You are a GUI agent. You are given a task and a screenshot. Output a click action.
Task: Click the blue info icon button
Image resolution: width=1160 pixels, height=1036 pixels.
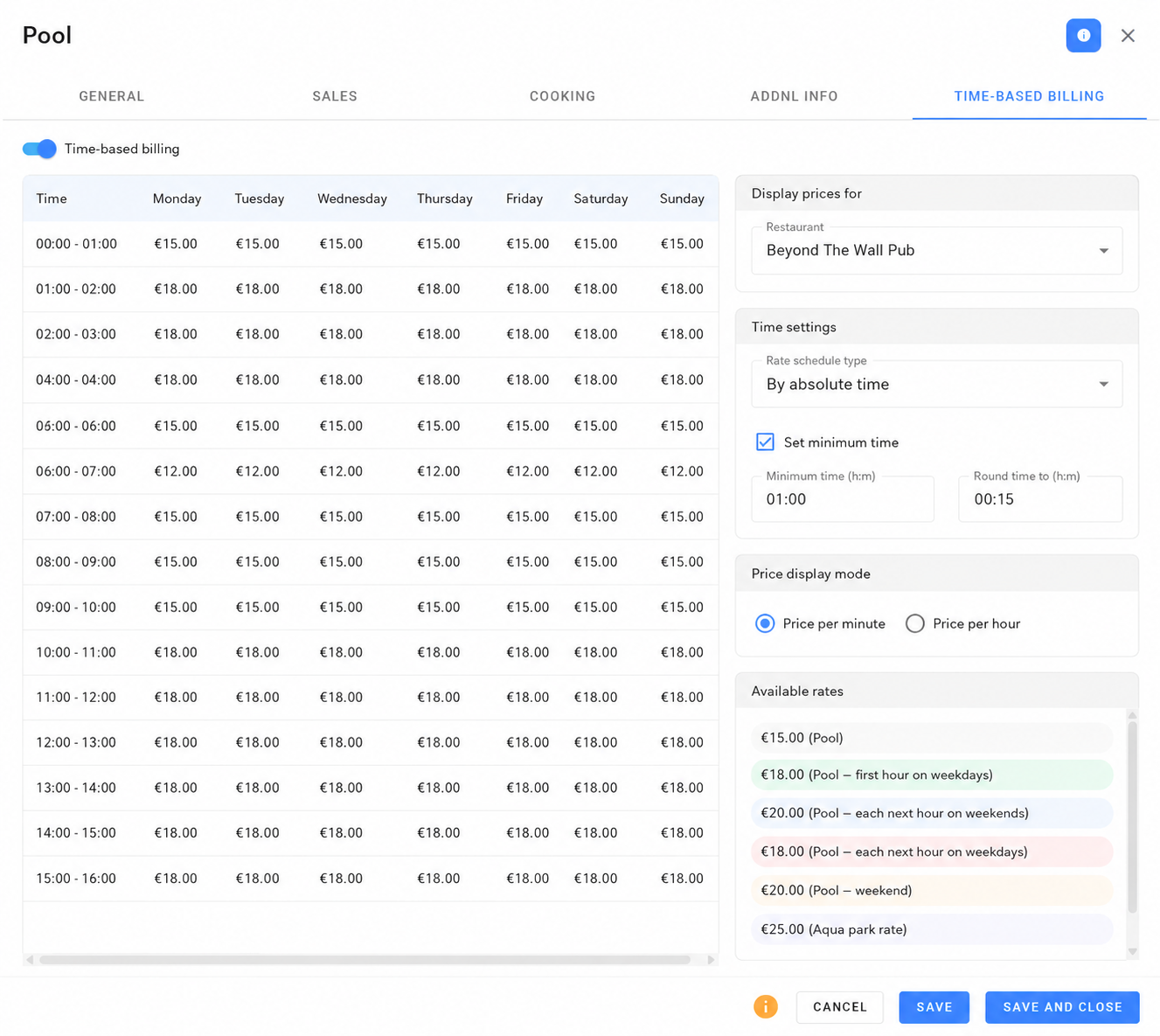click(x=1083, y=36)
